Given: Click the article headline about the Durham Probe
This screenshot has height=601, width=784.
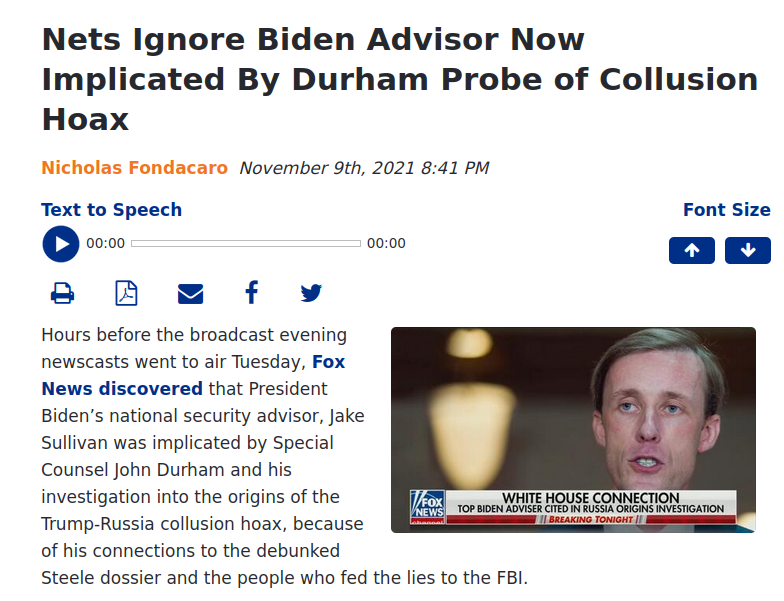Looking at the screenshot, I should (400, 79).
